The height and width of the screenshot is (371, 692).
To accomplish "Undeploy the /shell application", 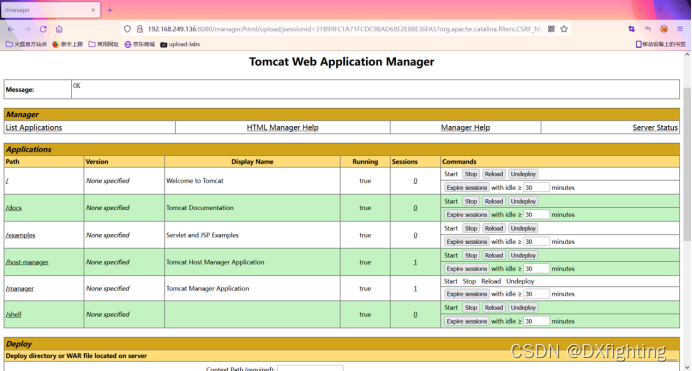I will (523, 308).
